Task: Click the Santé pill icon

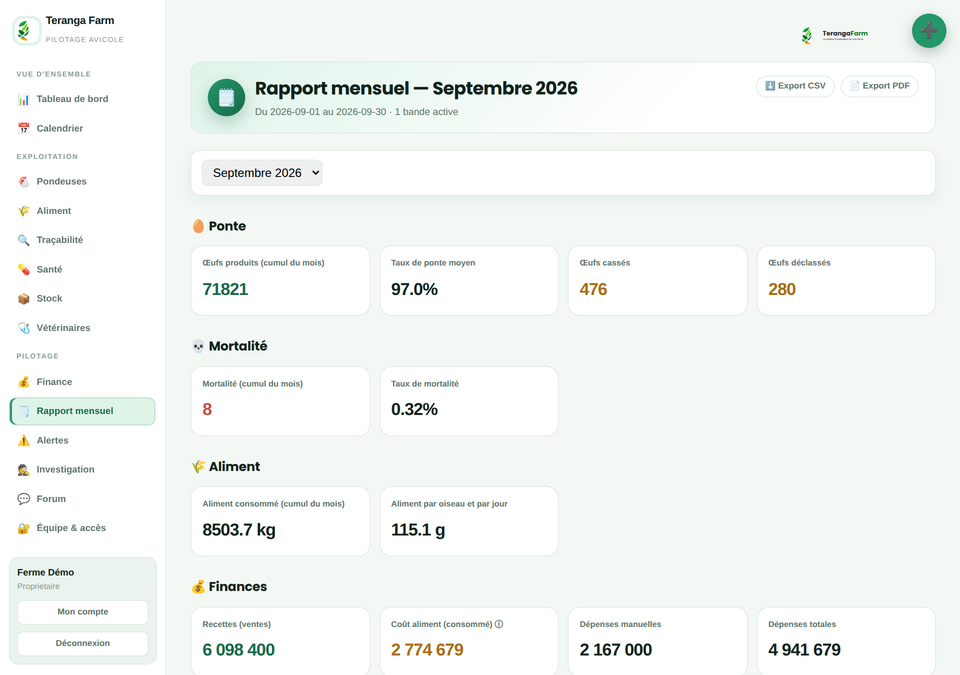Action: tap(23, 270)
